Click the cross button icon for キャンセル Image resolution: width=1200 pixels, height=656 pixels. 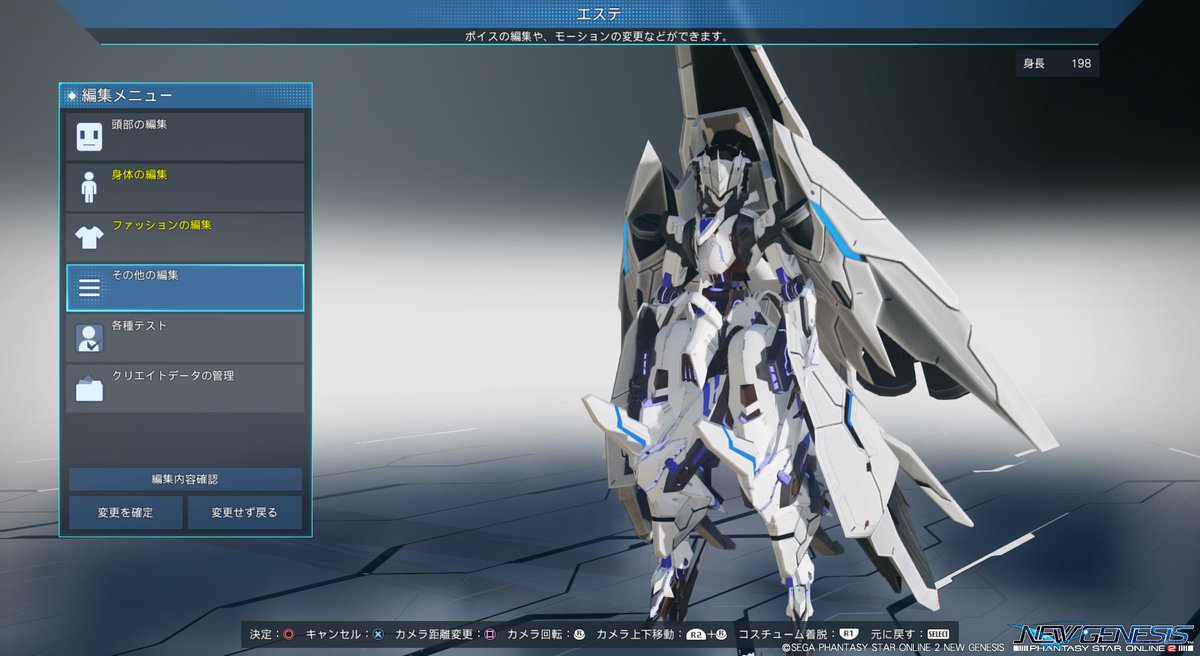click(x=378, y=634)
